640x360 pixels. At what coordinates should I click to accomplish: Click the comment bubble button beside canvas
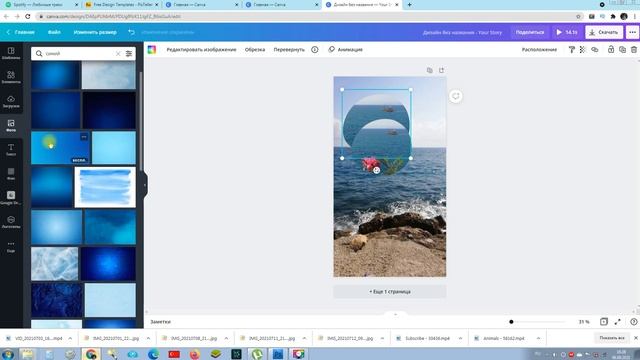456,96
